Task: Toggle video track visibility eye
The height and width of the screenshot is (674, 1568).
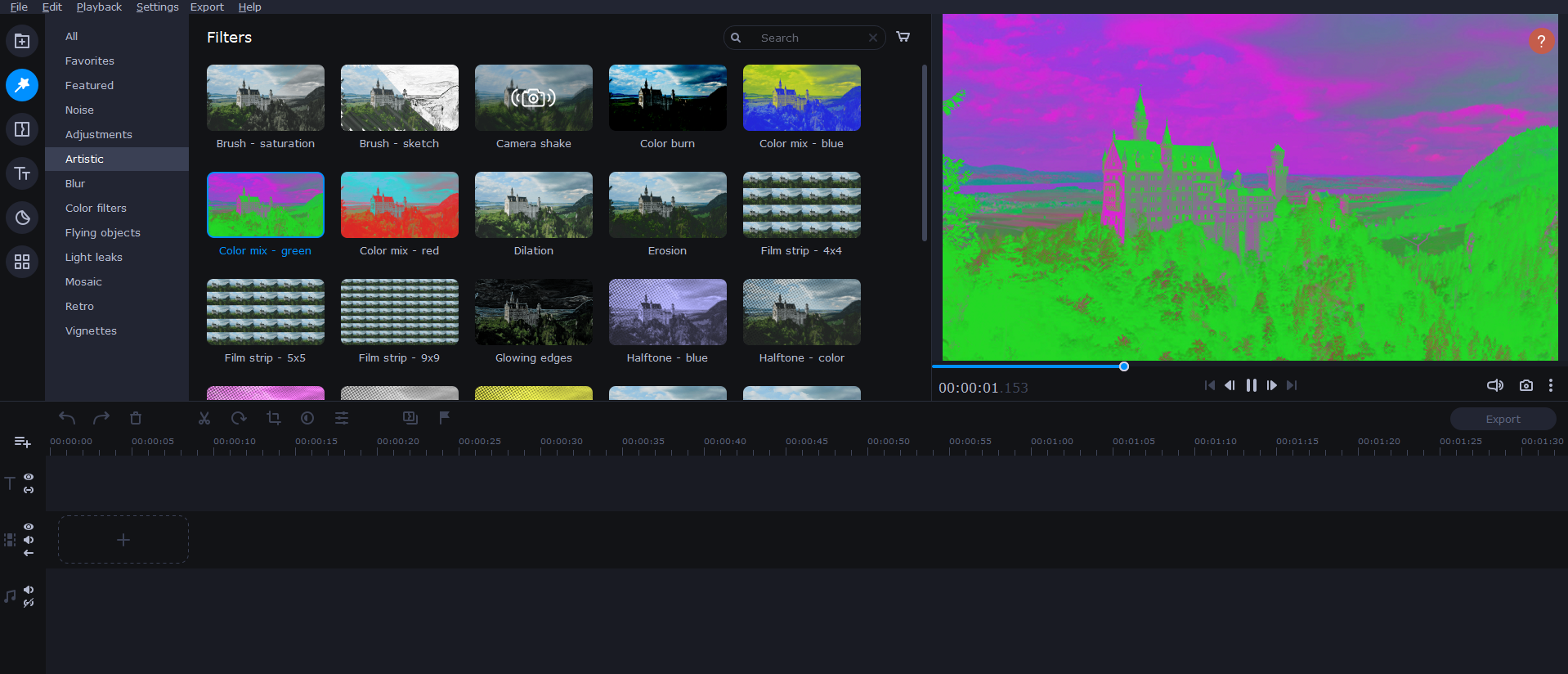Action: (x=29, y=527)
